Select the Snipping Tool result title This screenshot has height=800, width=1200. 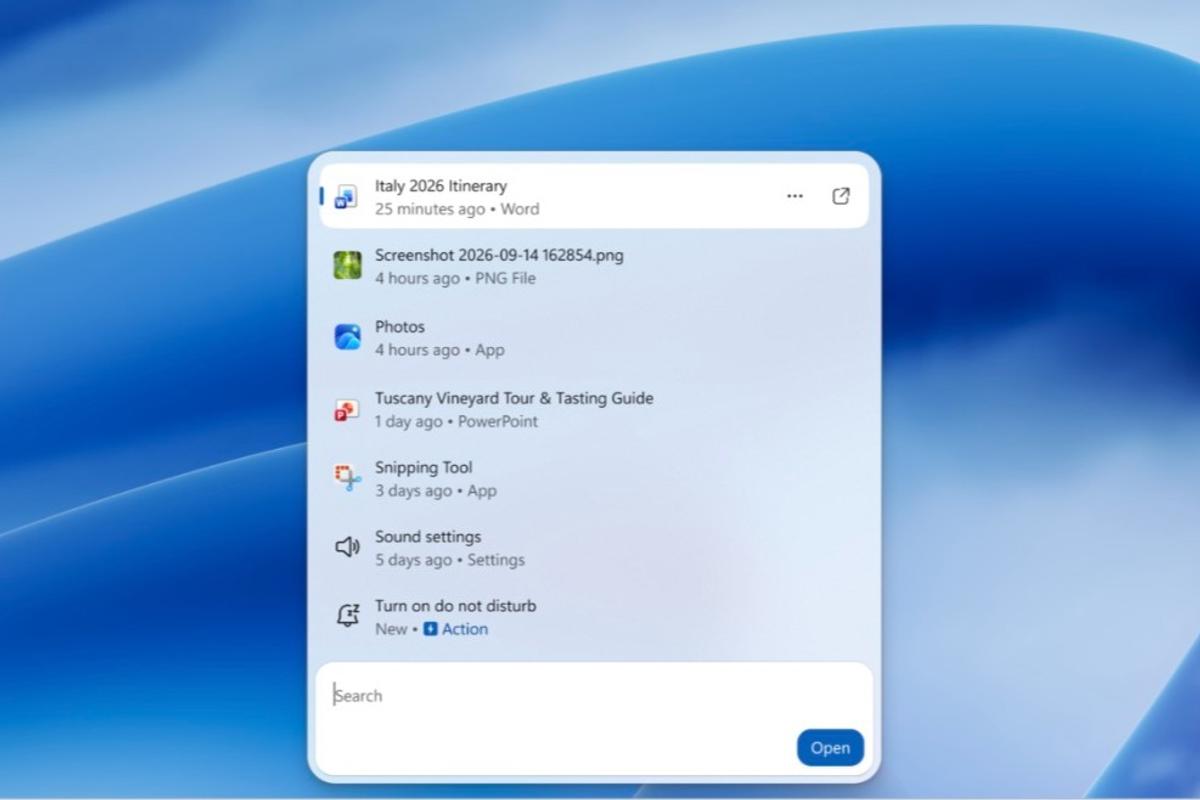click(424, 468)
